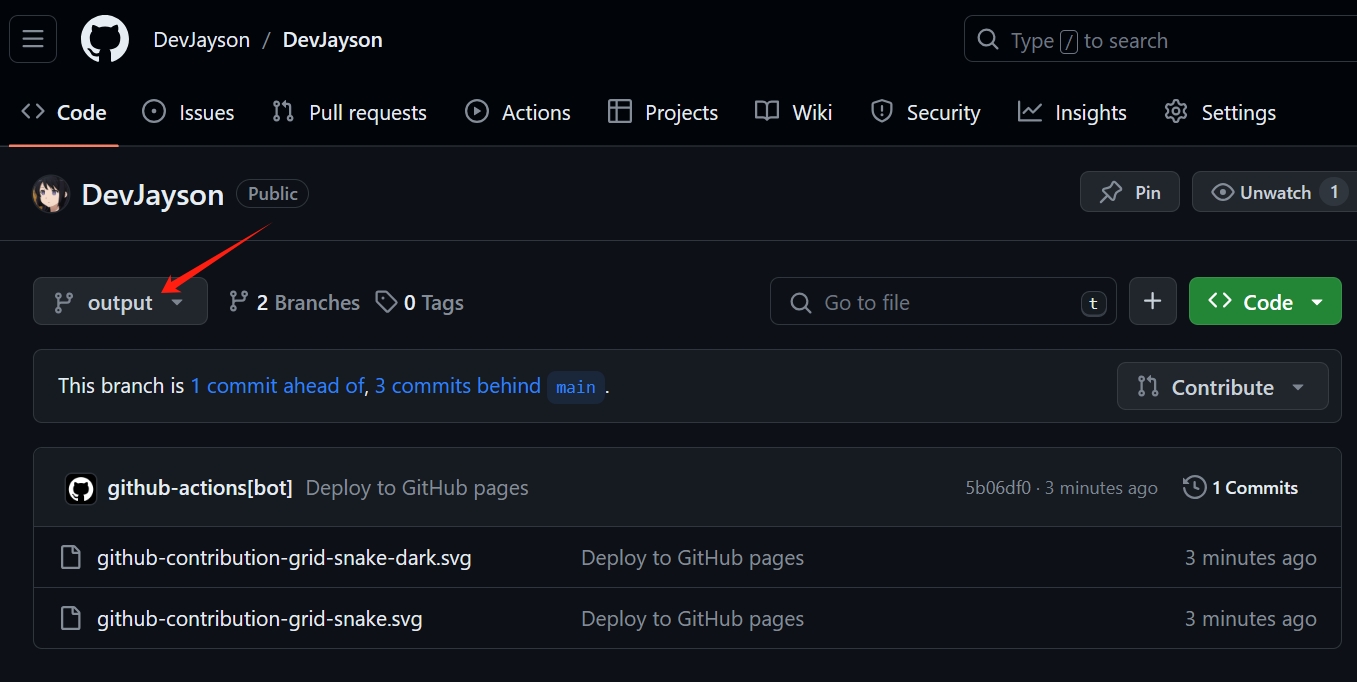Click file icon for github-contribution-grid-snake-dark.svg
Viewport: 1357px width, 682px height.
click(70, 558)
